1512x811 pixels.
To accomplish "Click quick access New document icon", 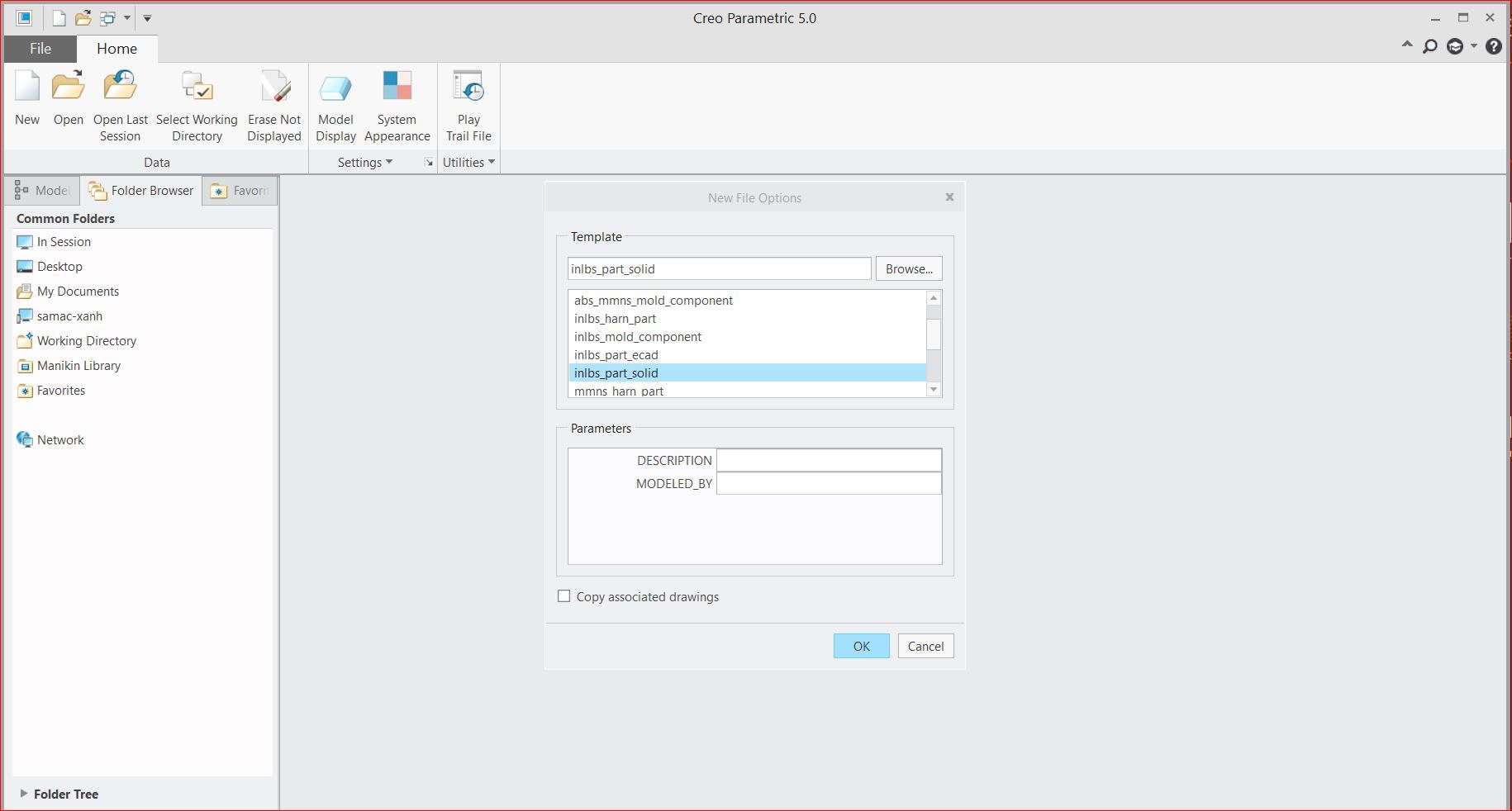I will tap(59, 17).
